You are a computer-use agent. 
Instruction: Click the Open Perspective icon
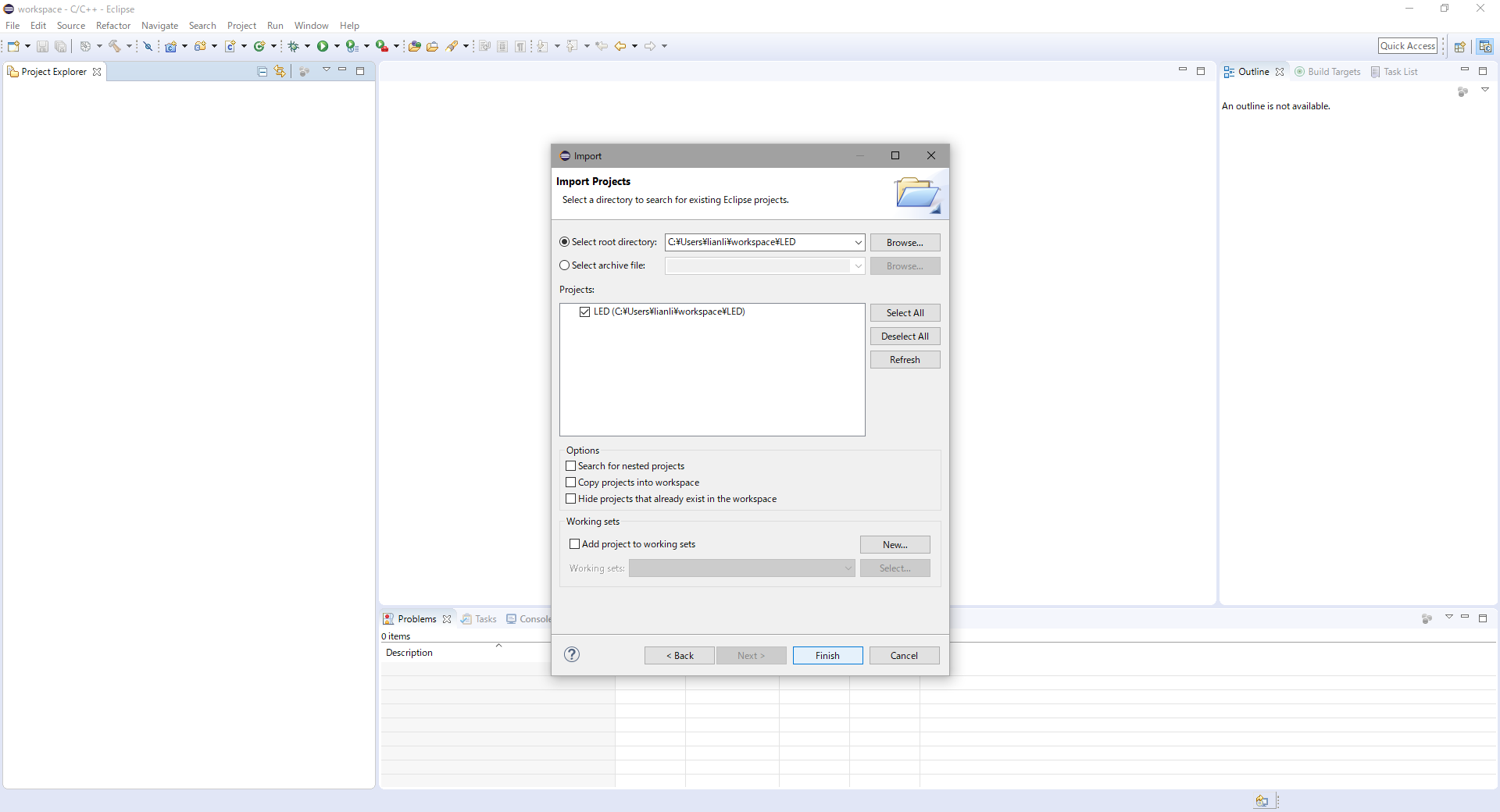(1459, 46)
